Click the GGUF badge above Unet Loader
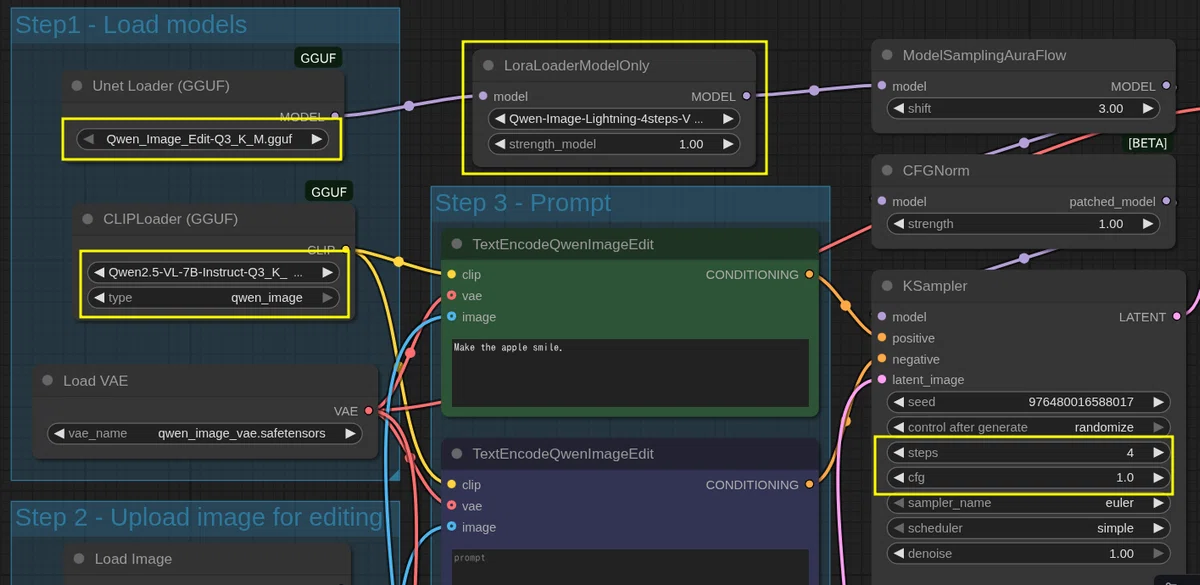 tap(318, 59)
